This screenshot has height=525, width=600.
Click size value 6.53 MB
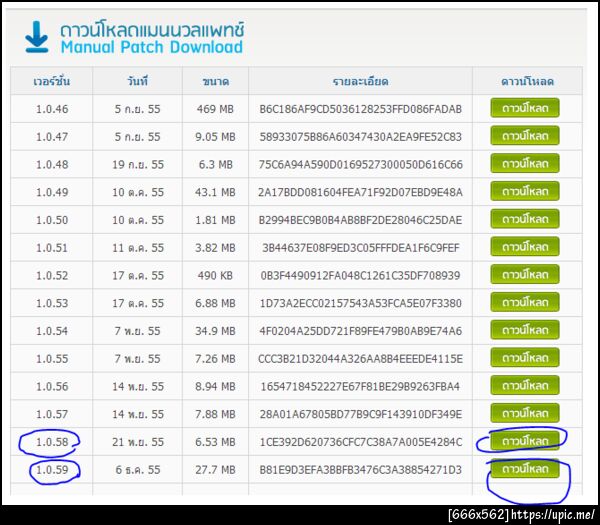tap(215, 442)
